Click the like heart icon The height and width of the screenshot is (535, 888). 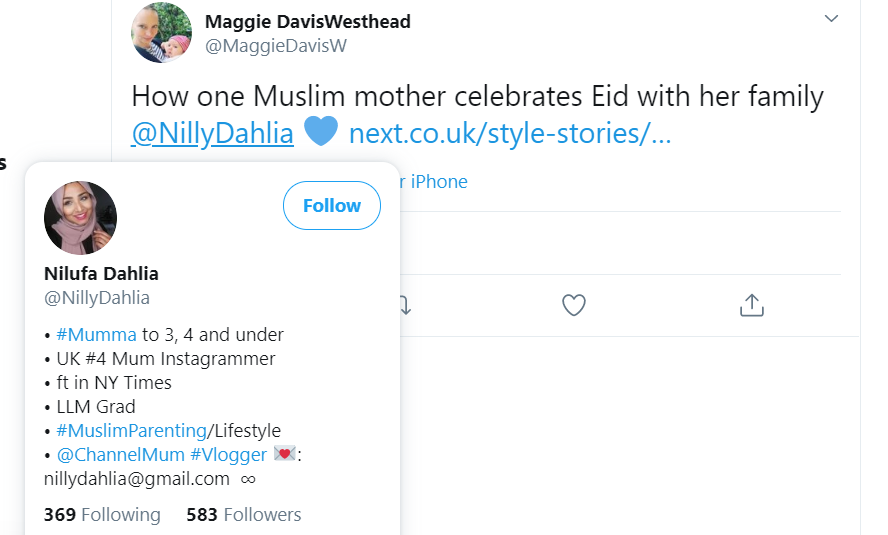pos(573,305)
